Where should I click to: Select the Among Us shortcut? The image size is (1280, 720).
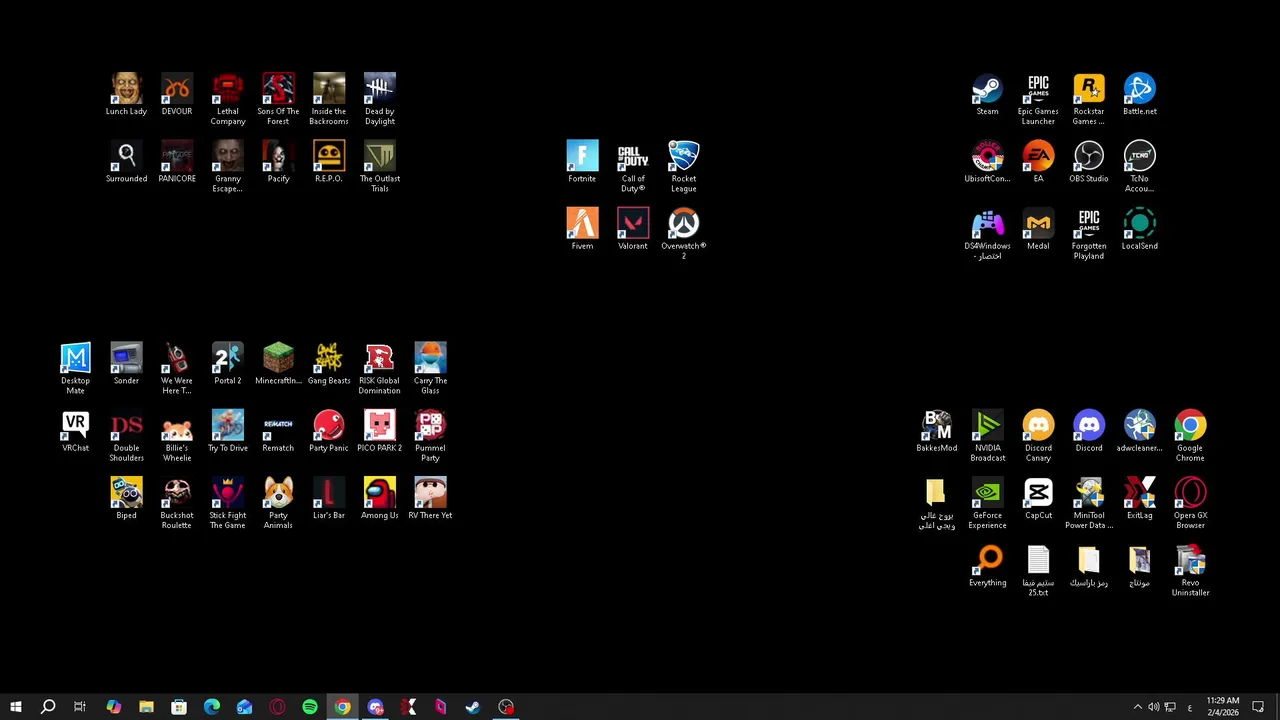pos(380,497)
